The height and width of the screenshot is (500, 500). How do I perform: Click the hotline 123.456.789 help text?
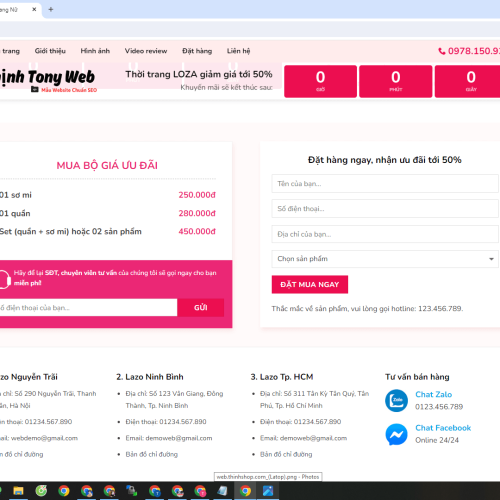tap(367, 309)
